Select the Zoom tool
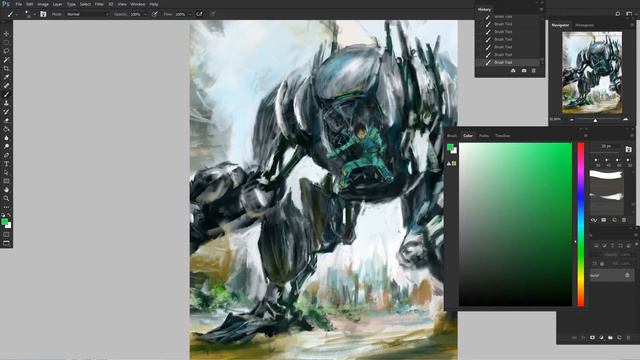 (x=6, y=198)
